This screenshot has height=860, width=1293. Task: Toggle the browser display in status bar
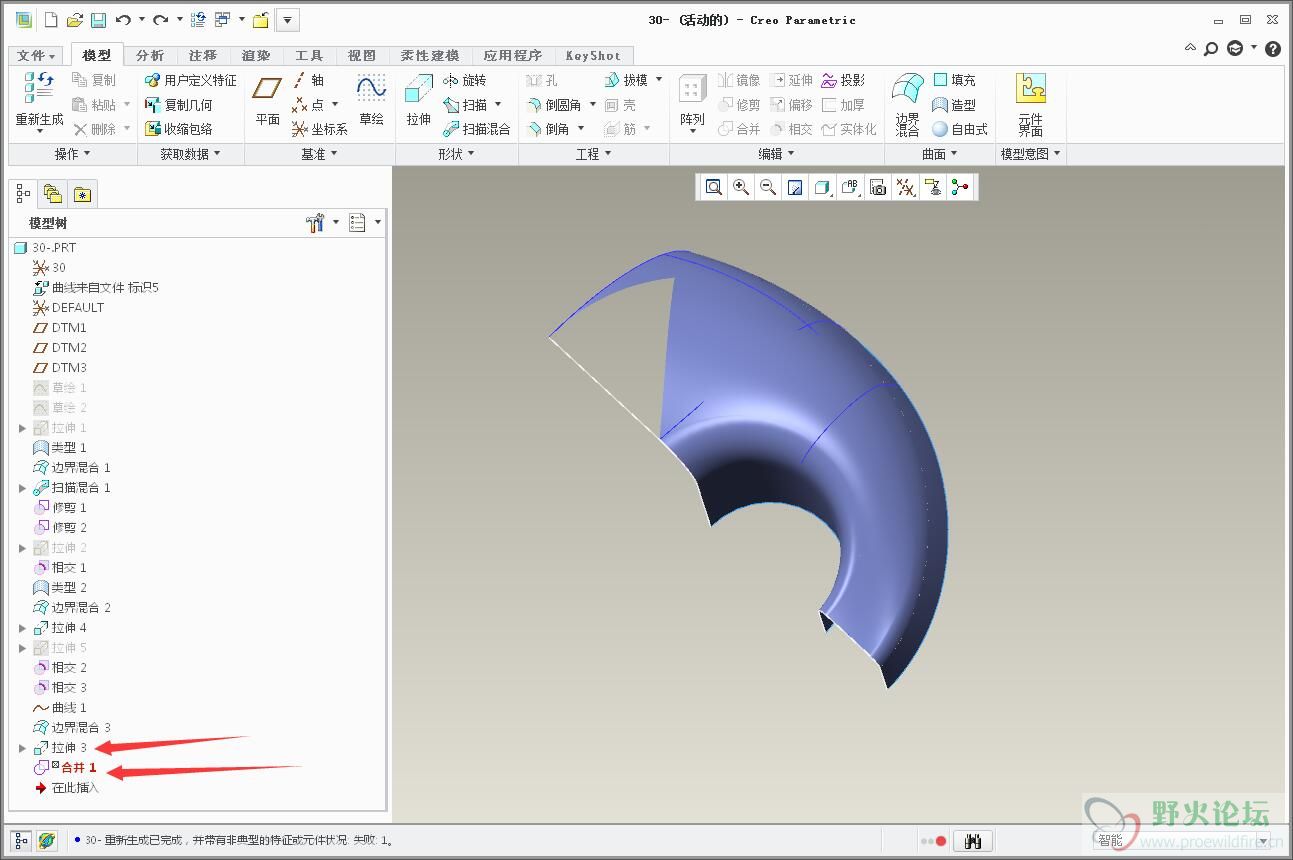47,842
